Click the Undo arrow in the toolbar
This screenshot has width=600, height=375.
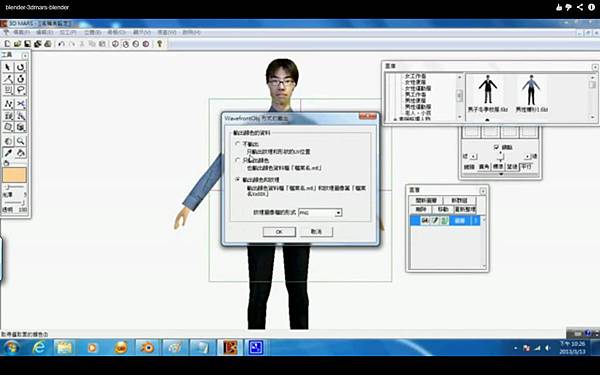click(x=61, y=44)
